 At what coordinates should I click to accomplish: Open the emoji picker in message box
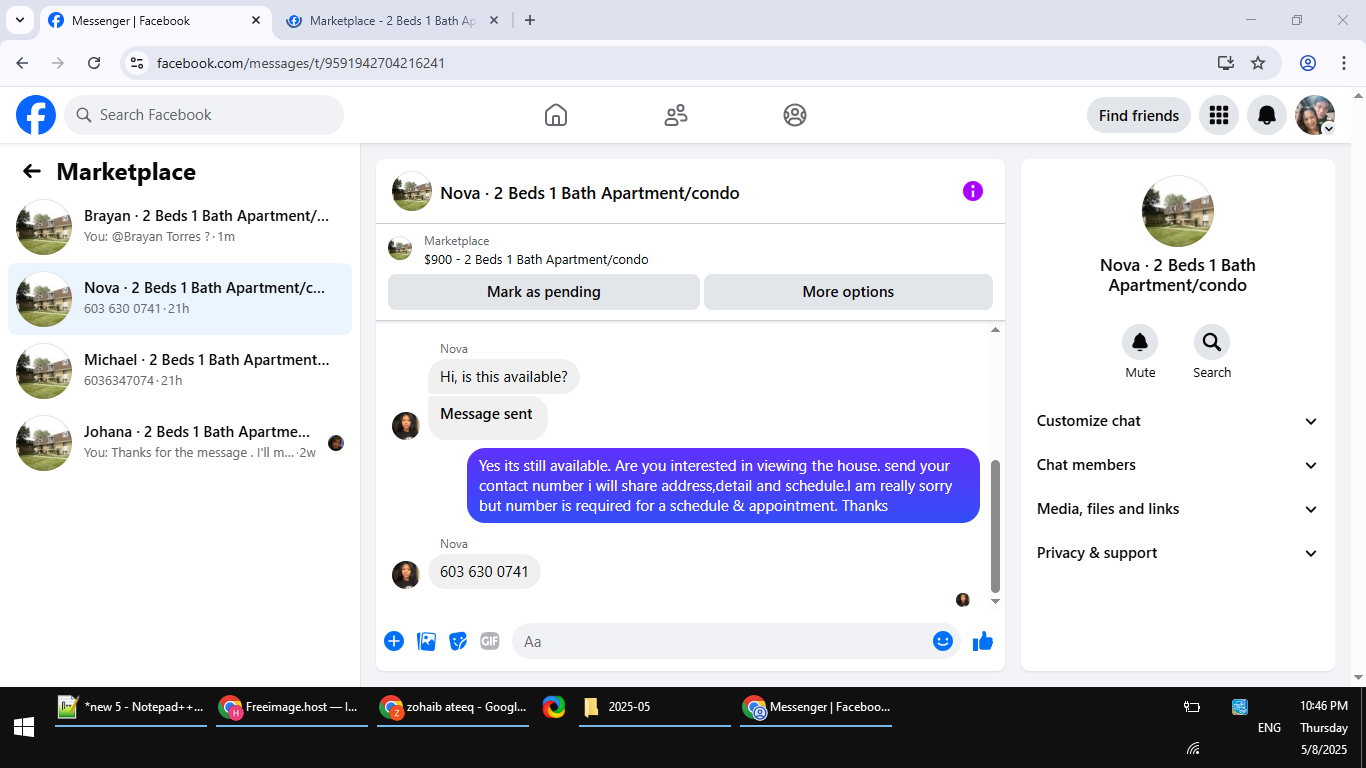(x=943, y=641)
